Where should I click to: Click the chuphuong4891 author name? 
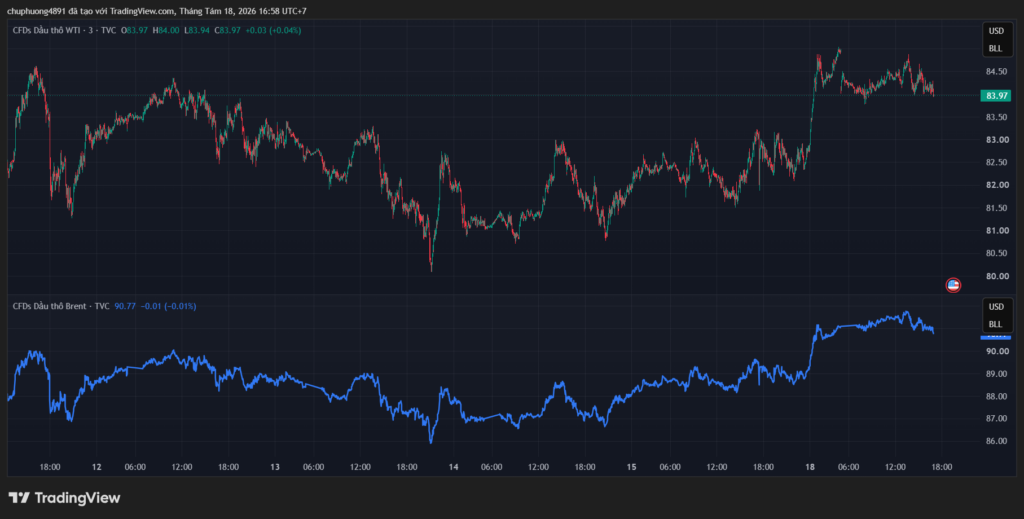[x=35, y=11]
